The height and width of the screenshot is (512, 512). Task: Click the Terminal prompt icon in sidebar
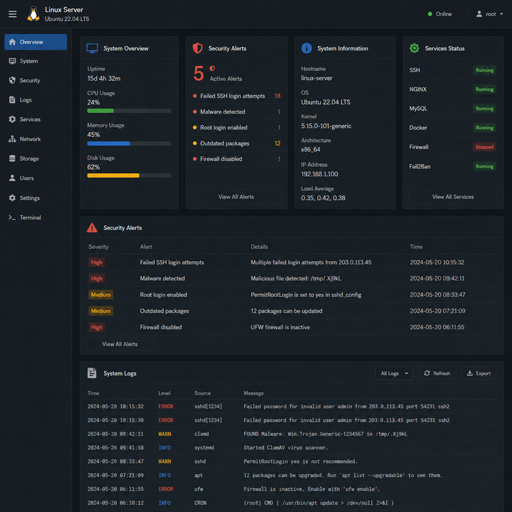(12, 217)
